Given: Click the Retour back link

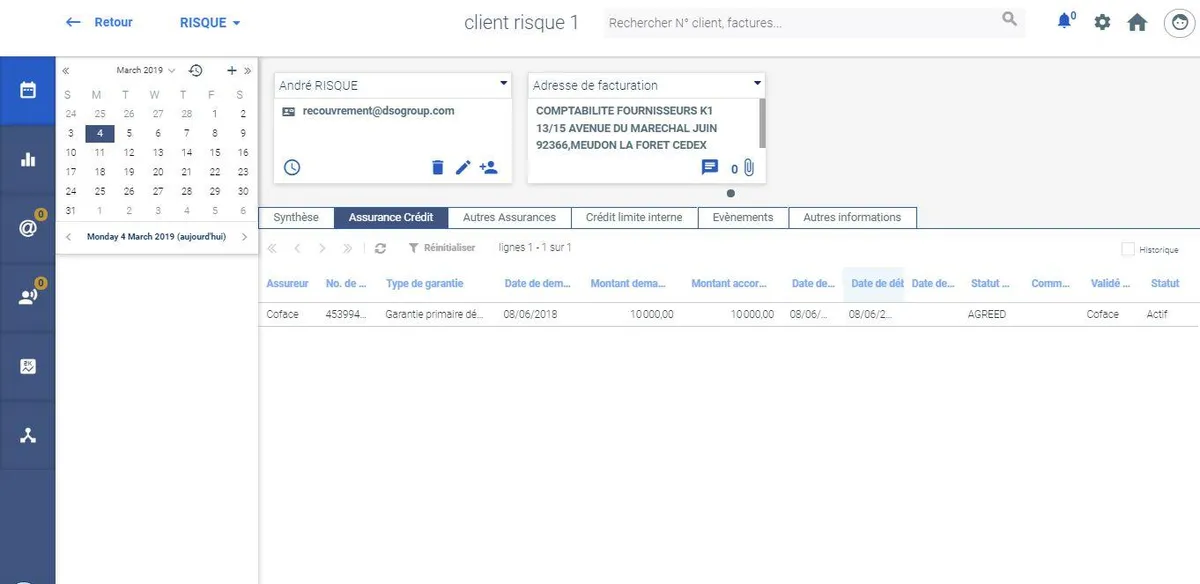Looking at the screenshot, I should (x=99, y=22).
